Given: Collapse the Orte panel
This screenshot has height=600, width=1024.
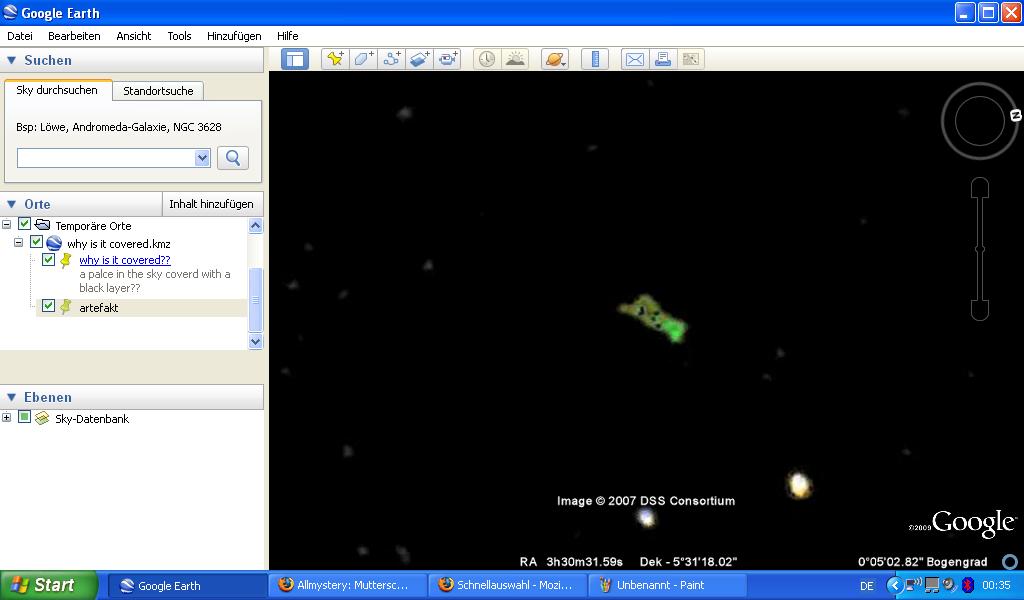Looking at the screenshot, I should (x=11, y=204).
